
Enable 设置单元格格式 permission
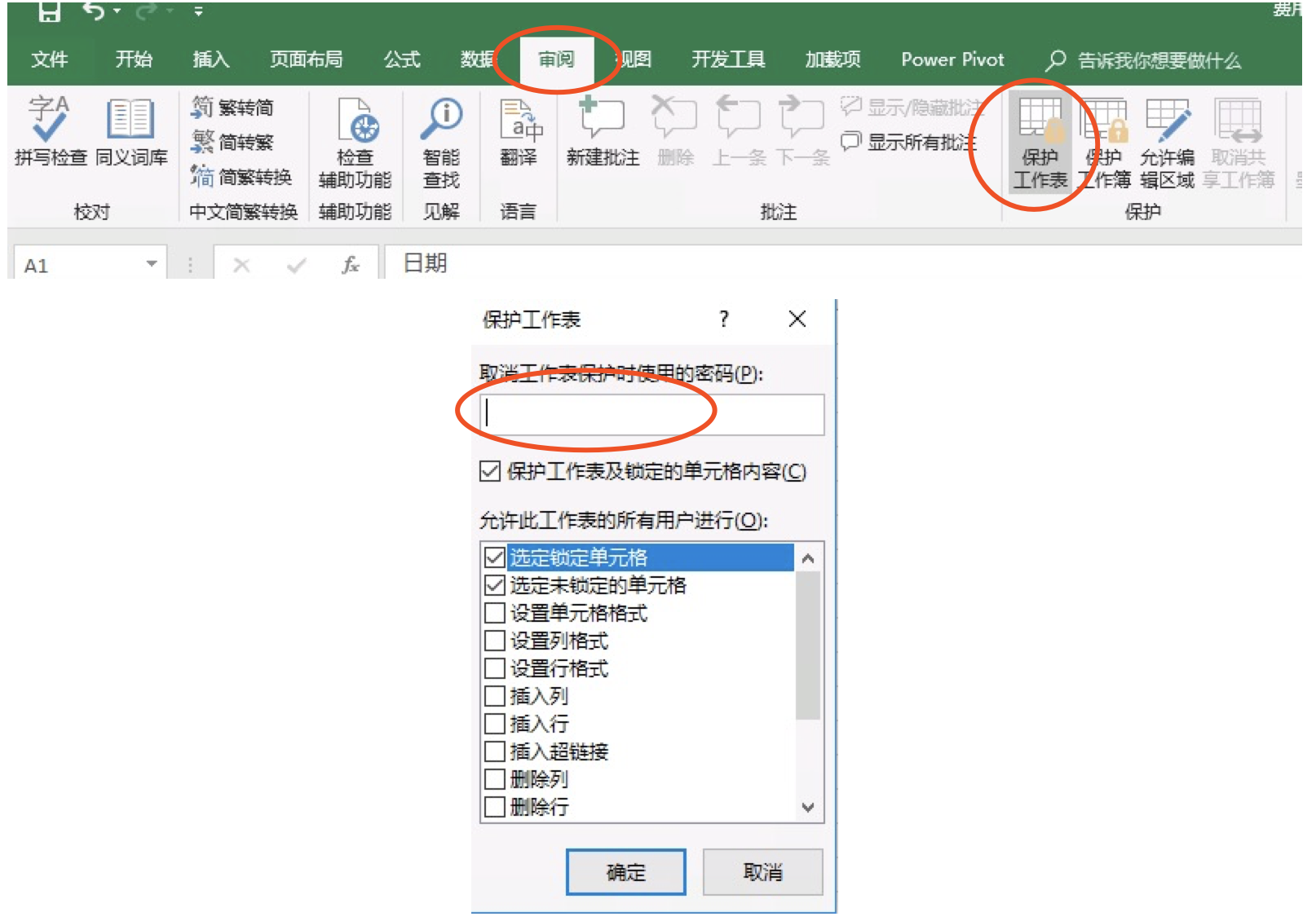[x=494, y=613]
